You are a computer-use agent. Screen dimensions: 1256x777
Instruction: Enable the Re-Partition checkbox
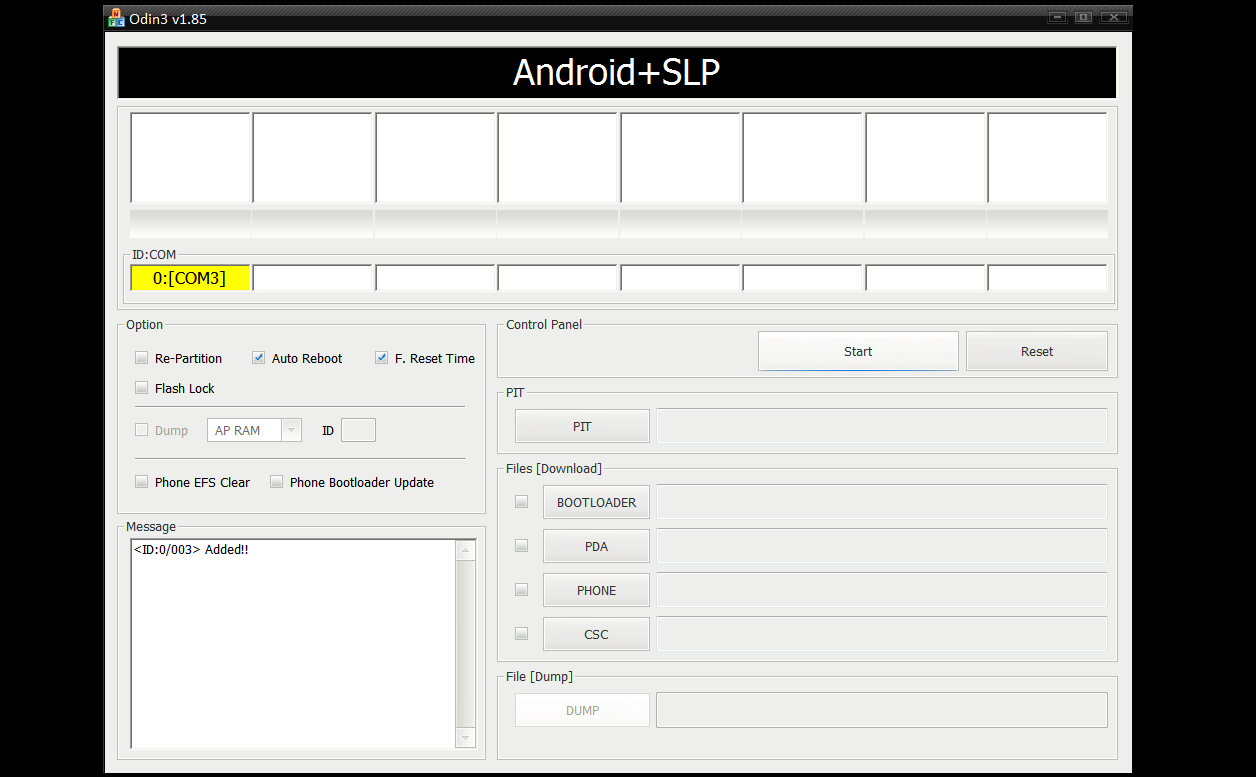coord(141,358)
